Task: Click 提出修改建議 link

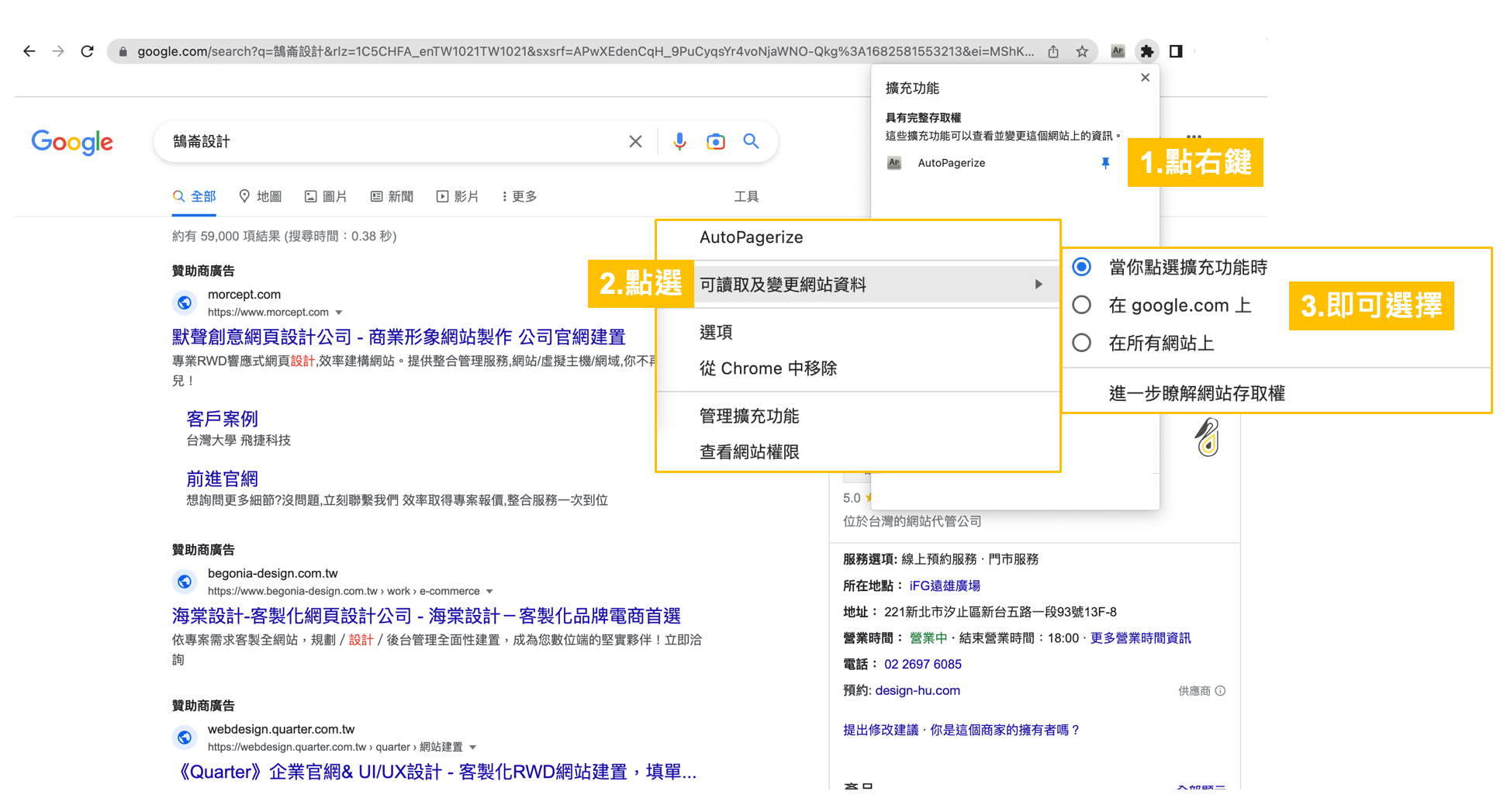Action: 880,731
